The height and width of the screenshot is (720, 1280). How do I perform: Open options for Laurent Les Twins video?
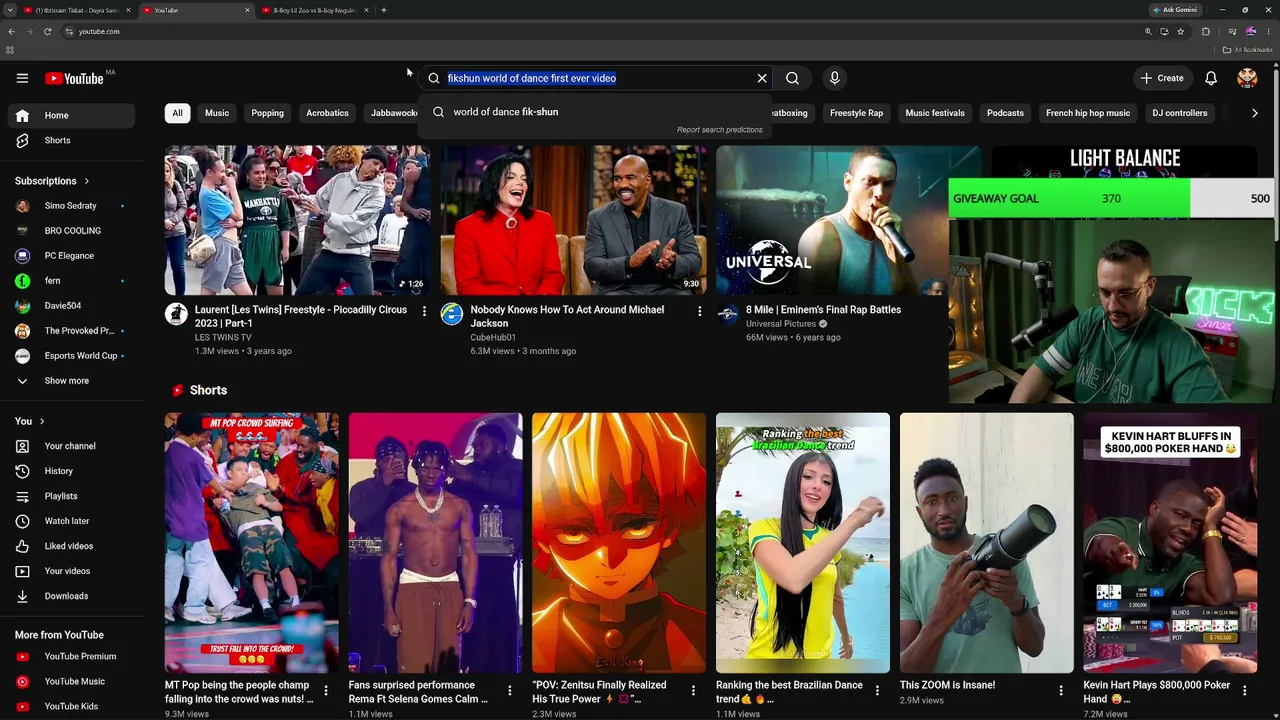424,312
